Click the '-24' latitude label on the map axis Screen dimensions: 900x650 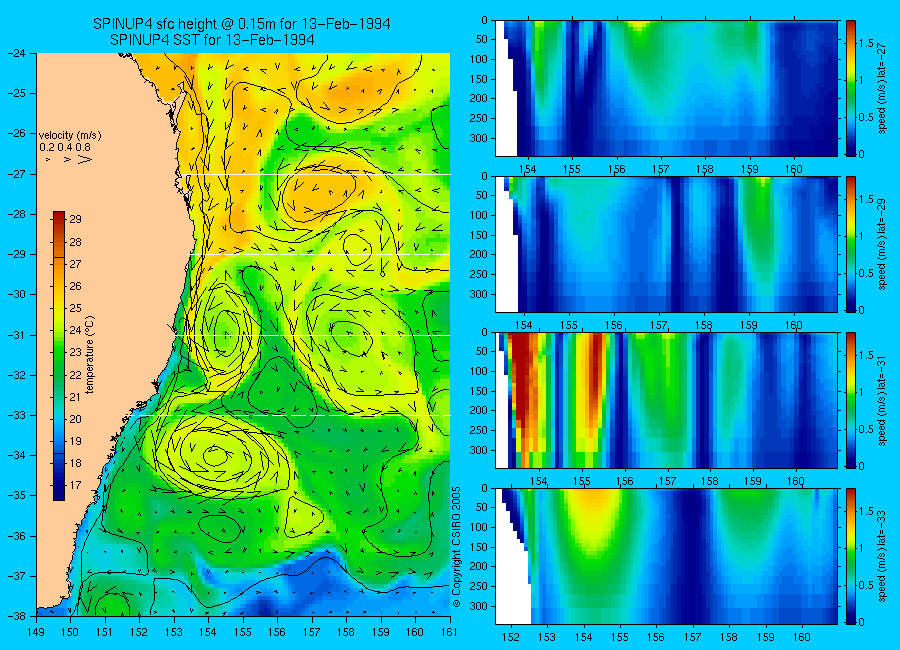(17, 53)
